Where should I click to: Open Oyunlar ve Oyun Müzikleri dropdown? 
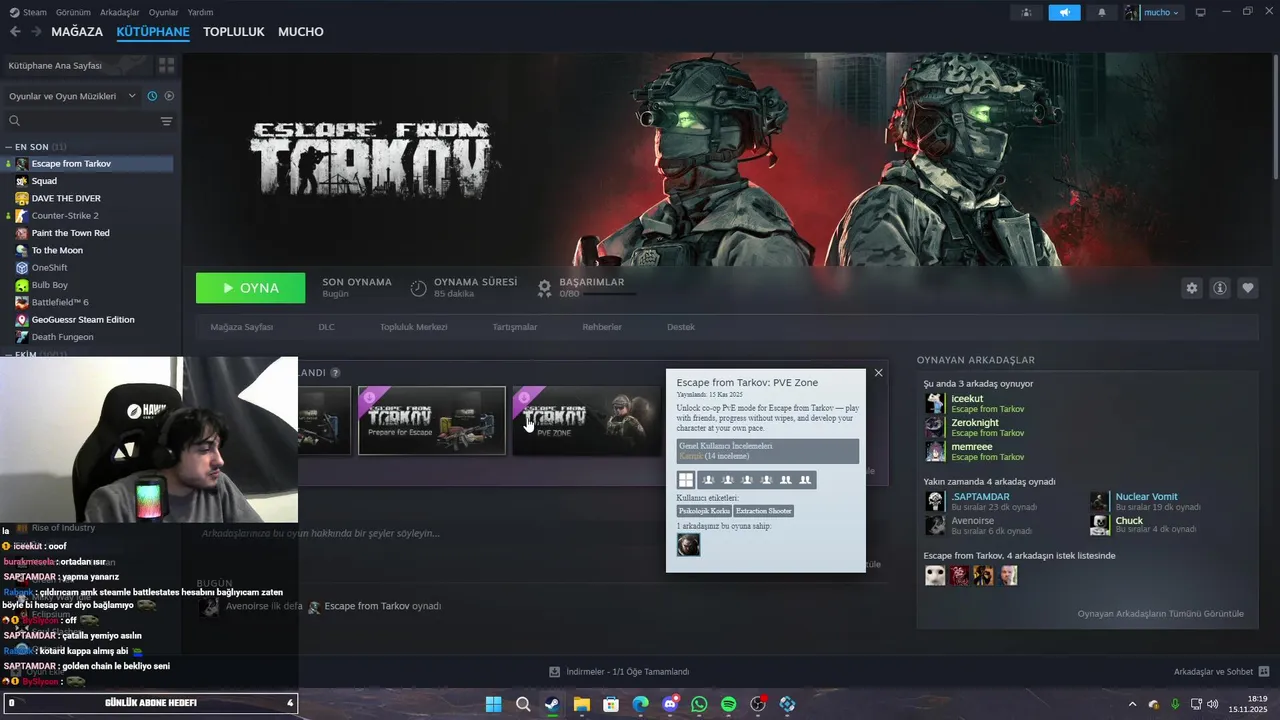(72, 96)
